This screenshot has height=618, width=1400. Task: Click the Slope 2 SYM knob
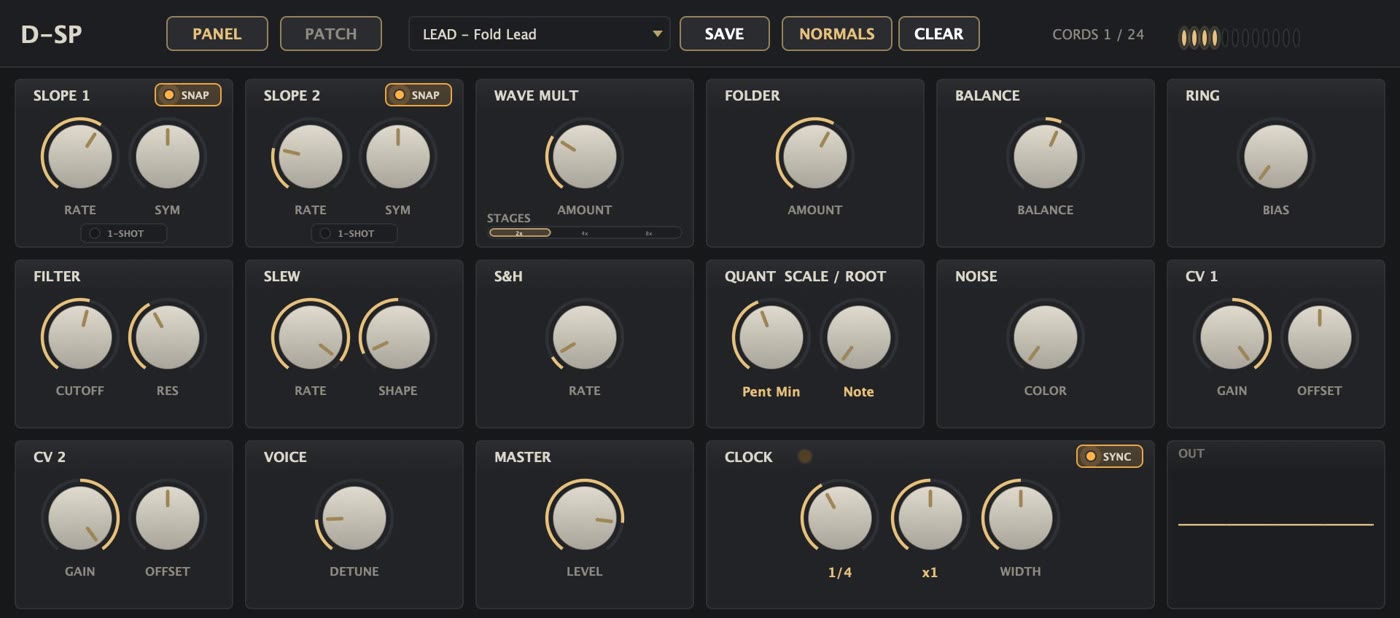[x=398, y=157]
